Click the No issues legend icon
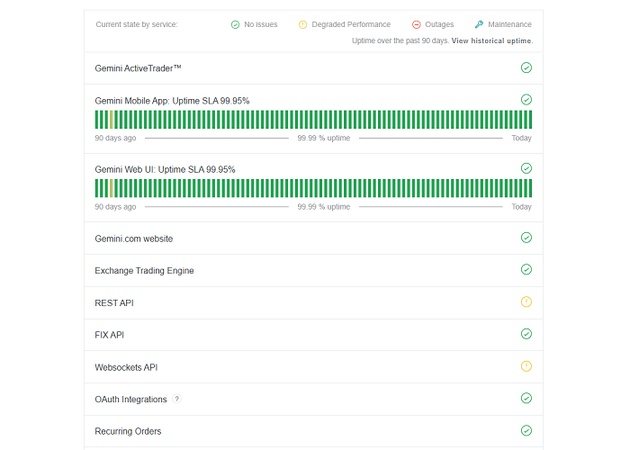The height and width of the screenshot is (450, 639). pyautogui.click(x=235, y=24)
